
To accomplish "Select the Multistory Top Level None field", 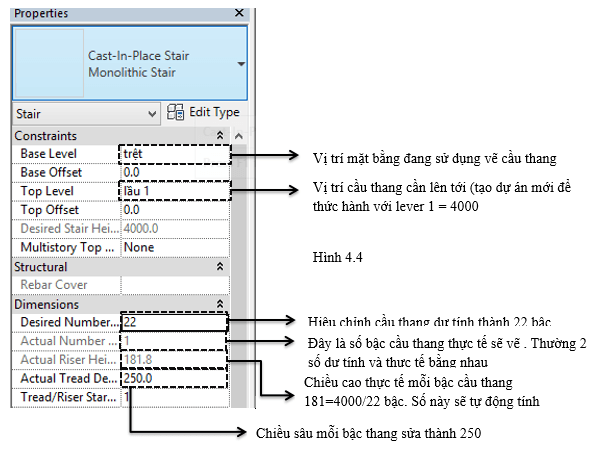I will pyautogui.click(x=175, y=247).
